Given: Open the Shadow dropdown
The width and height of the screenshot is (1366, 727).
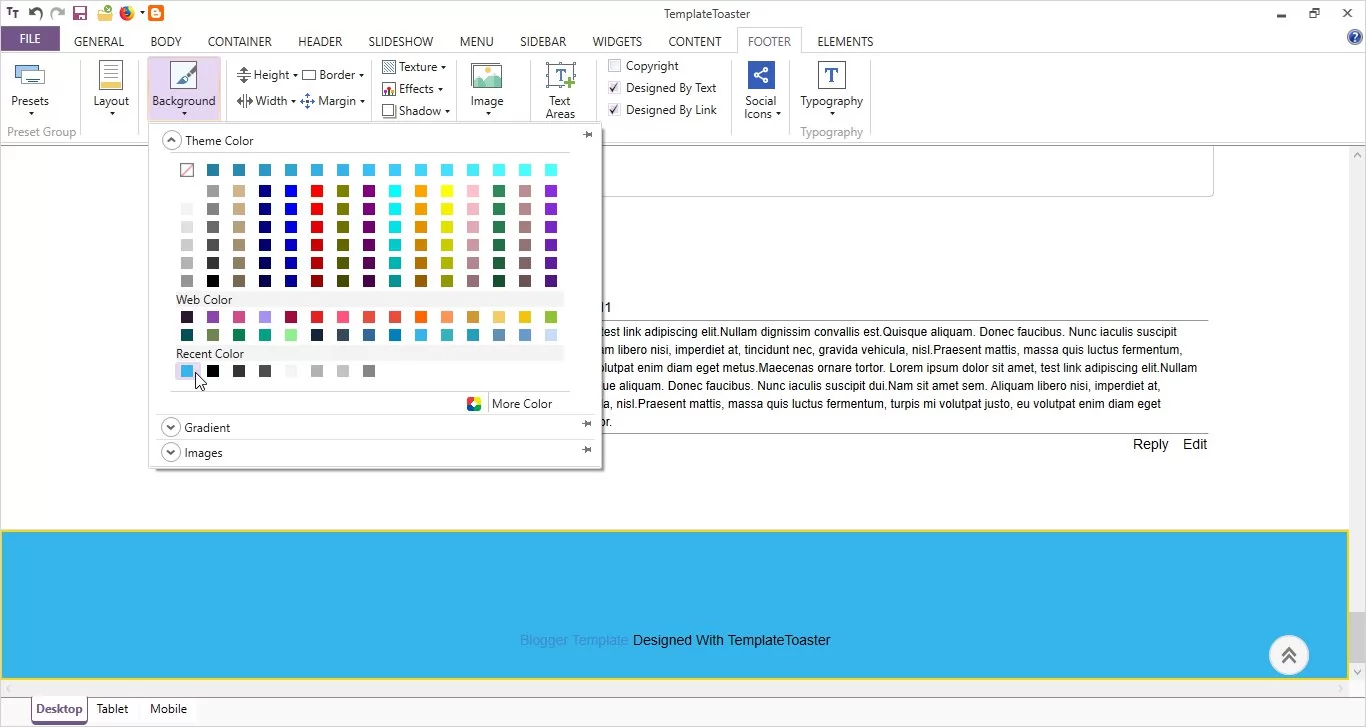Looking at the screenshot, I should tap(417, 111).
